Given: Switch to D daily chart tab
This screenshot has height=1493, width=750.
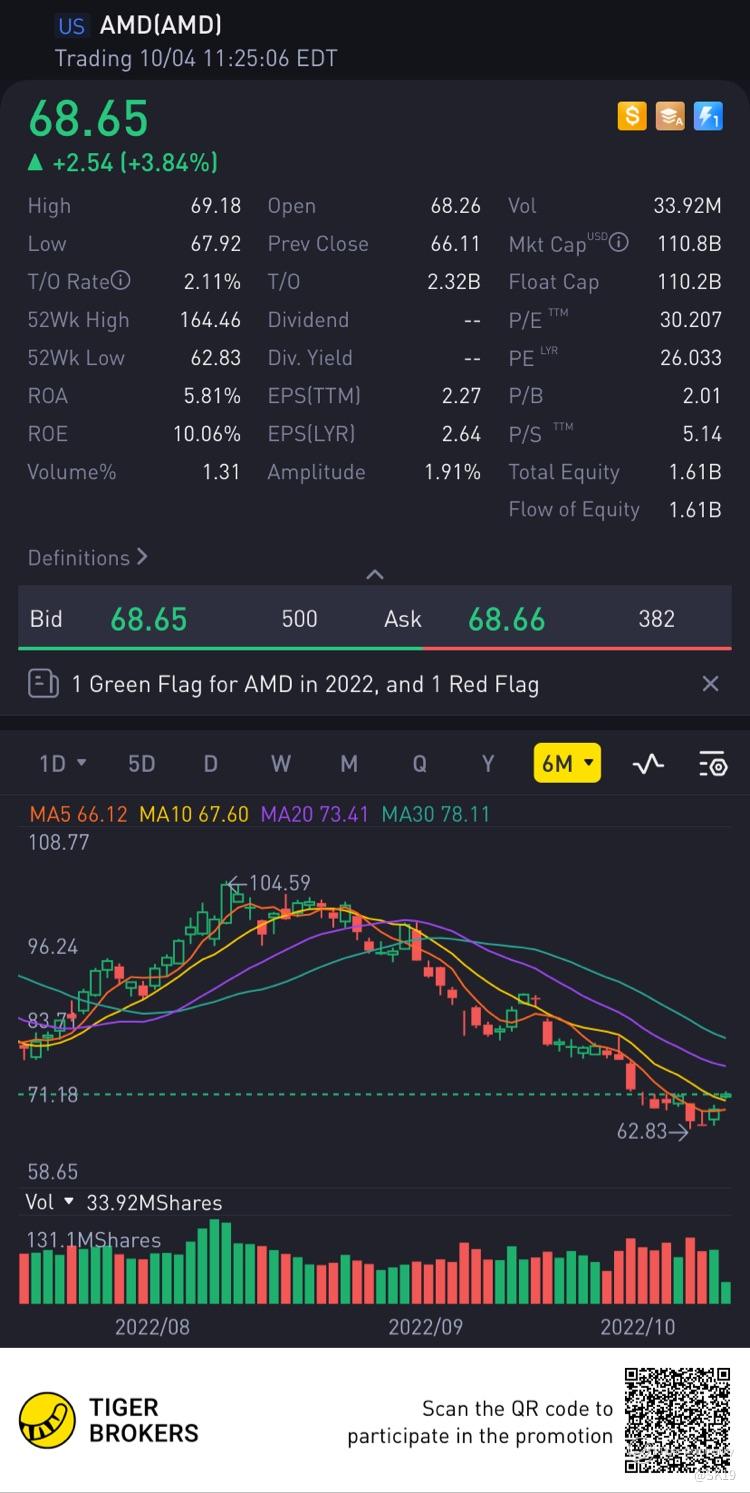Looking at the screenshot, I should pos(211,764).
